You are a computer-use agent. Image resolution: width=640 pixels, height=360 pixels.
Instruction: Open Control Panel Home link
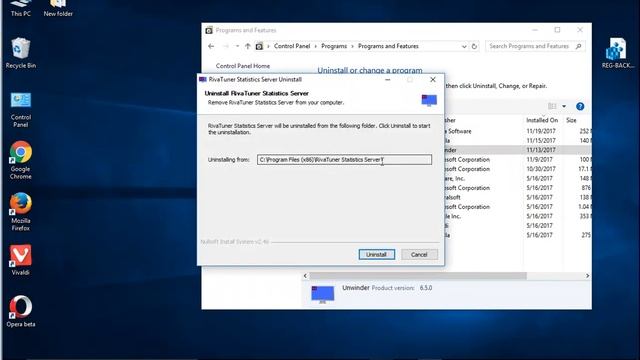pyautogui.click(x=242, y=66)
